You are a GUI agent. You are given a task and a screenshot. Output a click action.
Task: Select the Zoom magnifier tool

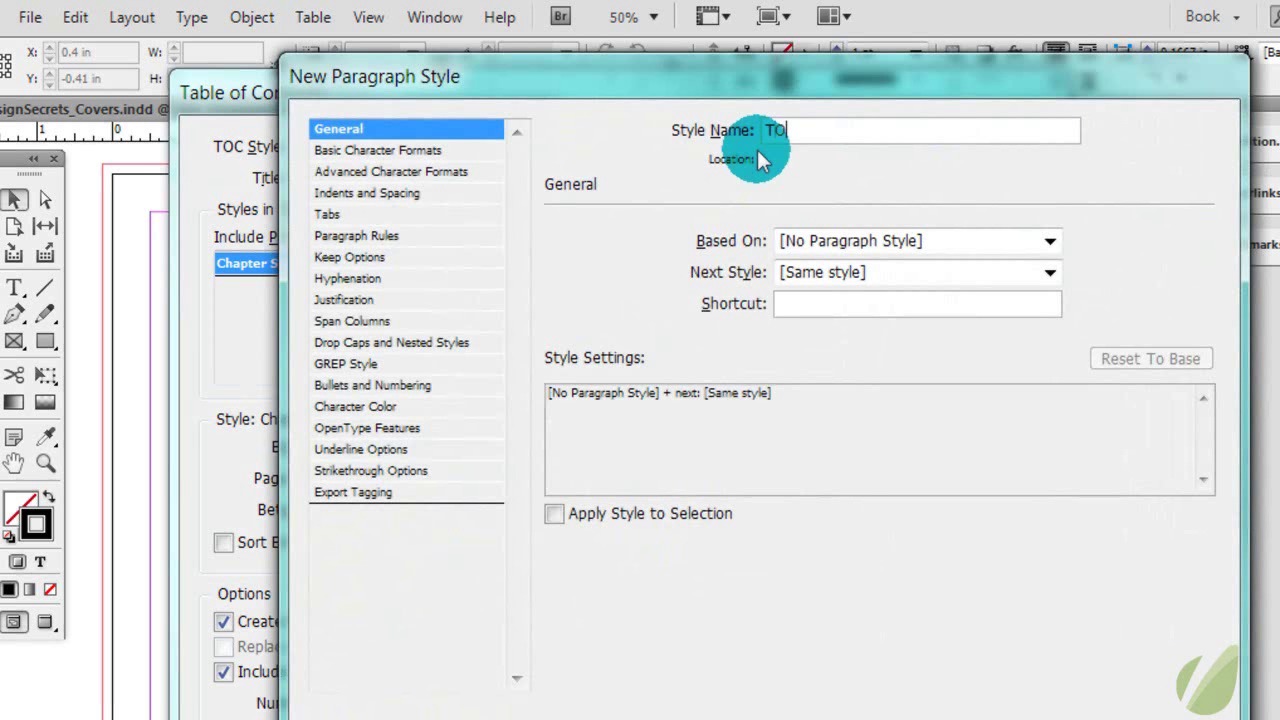coord(45,463)
